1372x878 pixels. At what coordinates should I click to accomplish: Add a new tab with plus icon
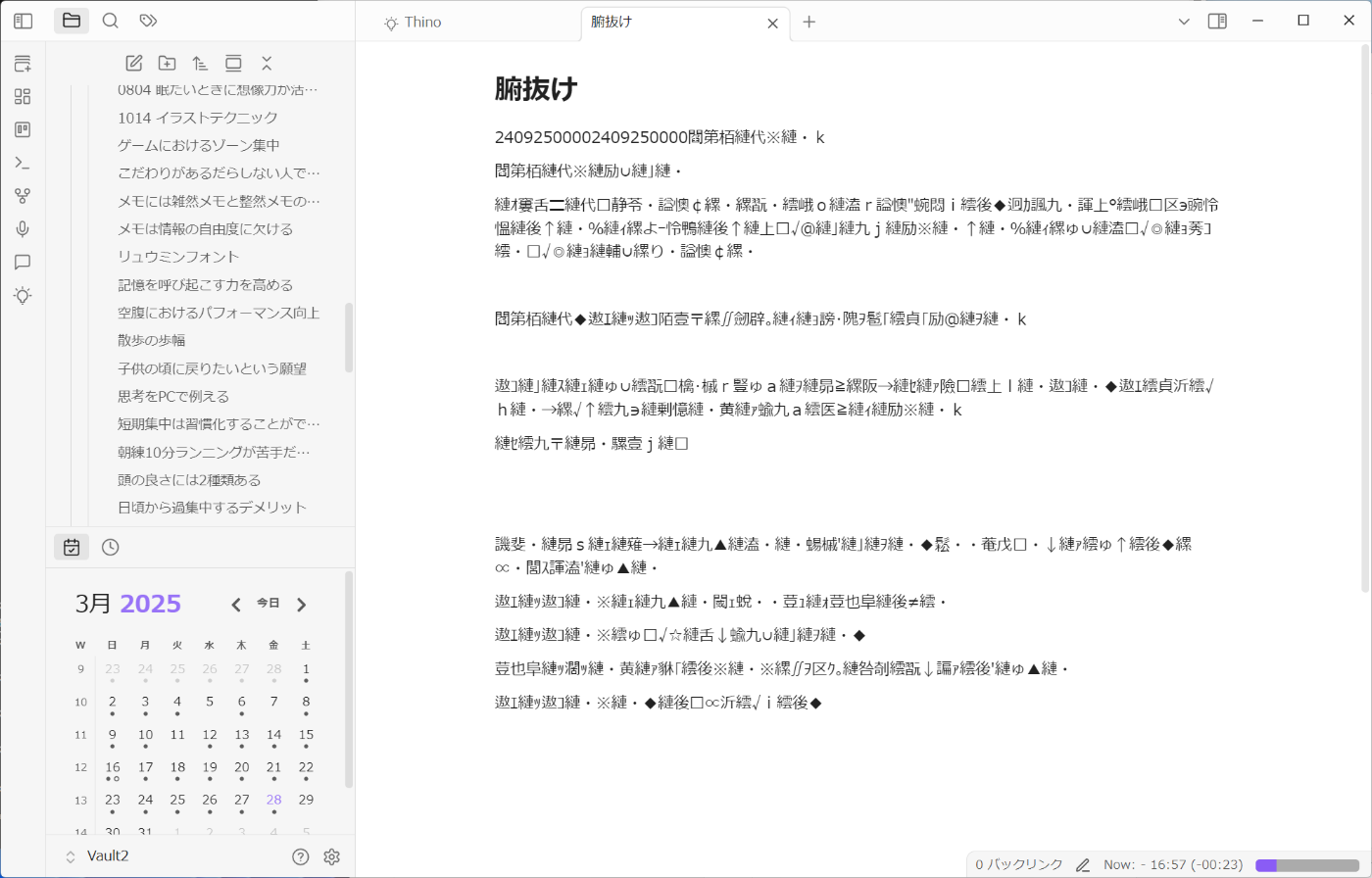point(808,22)
